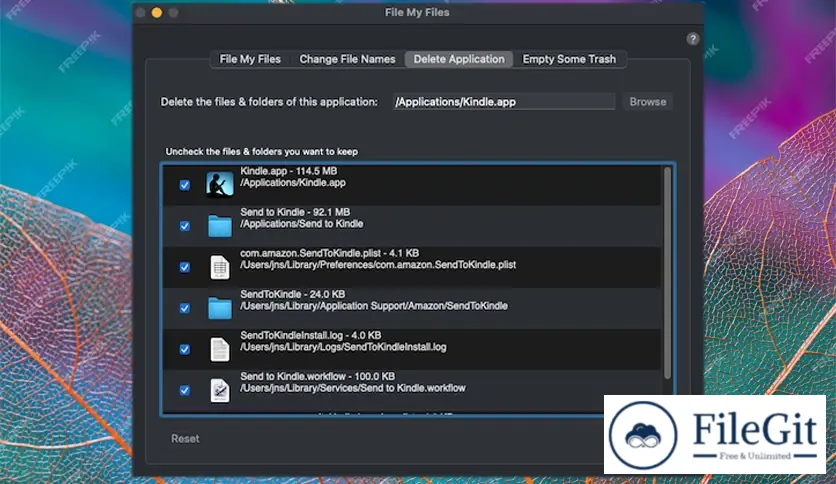
Task: Select the text com.amazon.SendToKindle.plist - 4.1 KB
Action: pos(329,253)
